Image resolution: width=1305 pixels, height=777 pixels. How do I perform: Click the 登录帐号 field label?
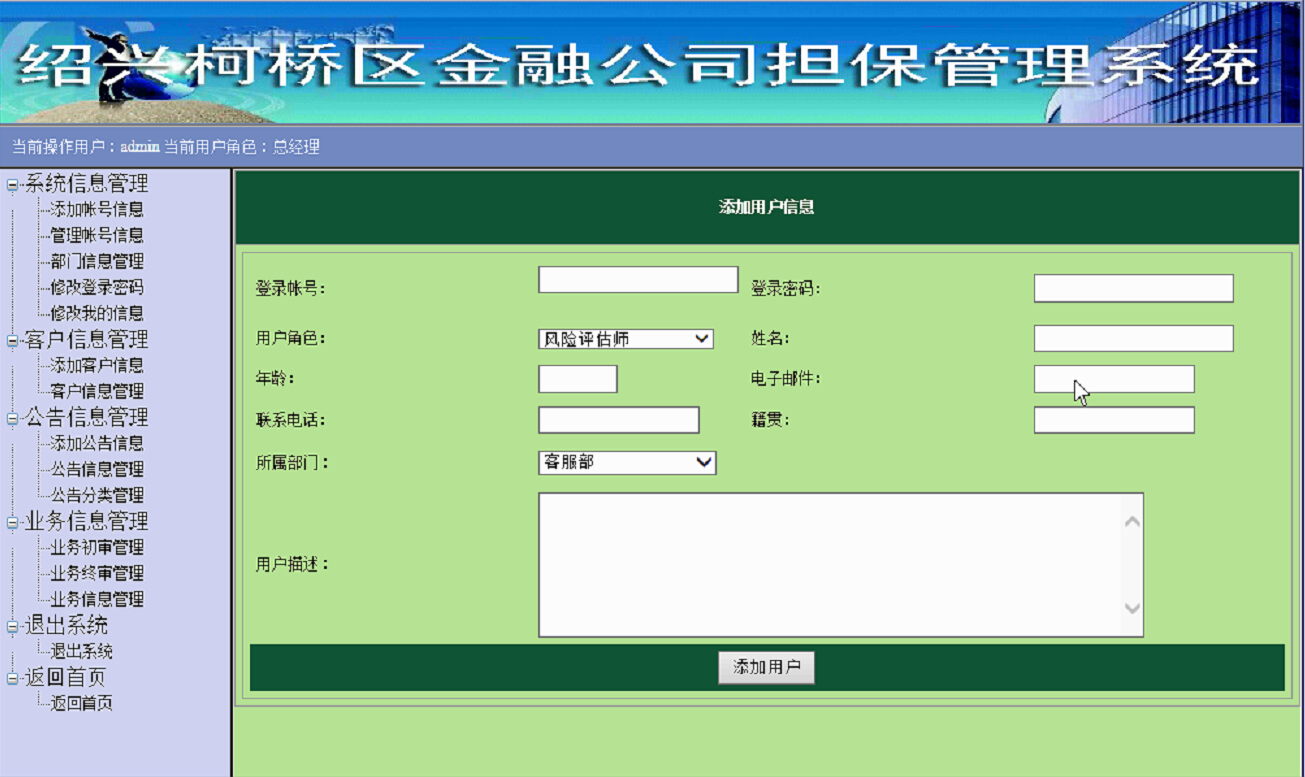290,289
